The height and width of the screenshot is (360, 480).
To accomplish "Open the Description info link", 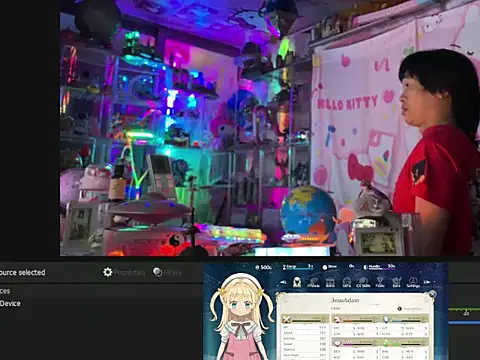I will [x=410, y=309].
